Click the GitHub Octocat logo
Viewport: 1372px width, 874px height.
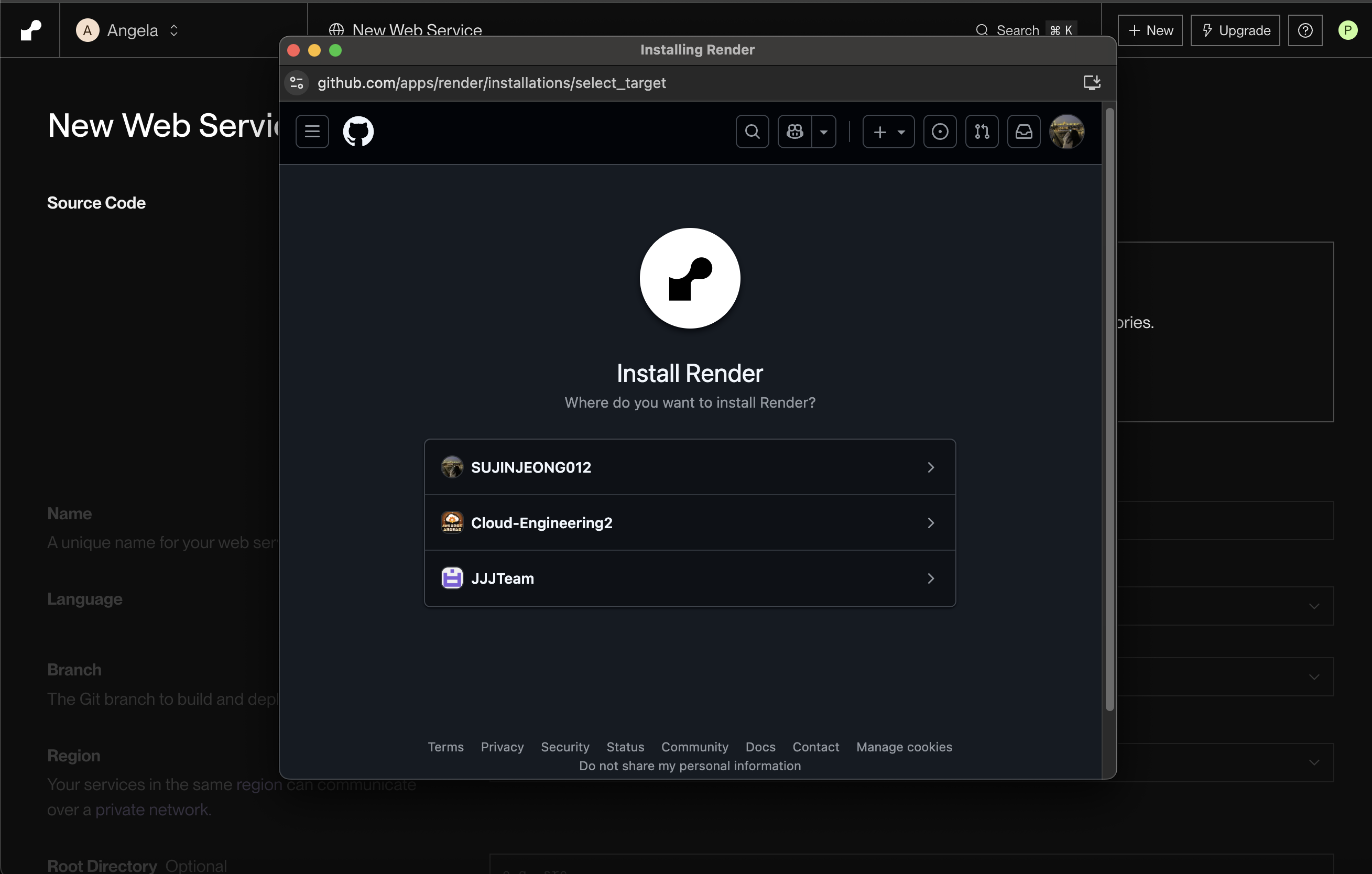click(x=358, y=132)
